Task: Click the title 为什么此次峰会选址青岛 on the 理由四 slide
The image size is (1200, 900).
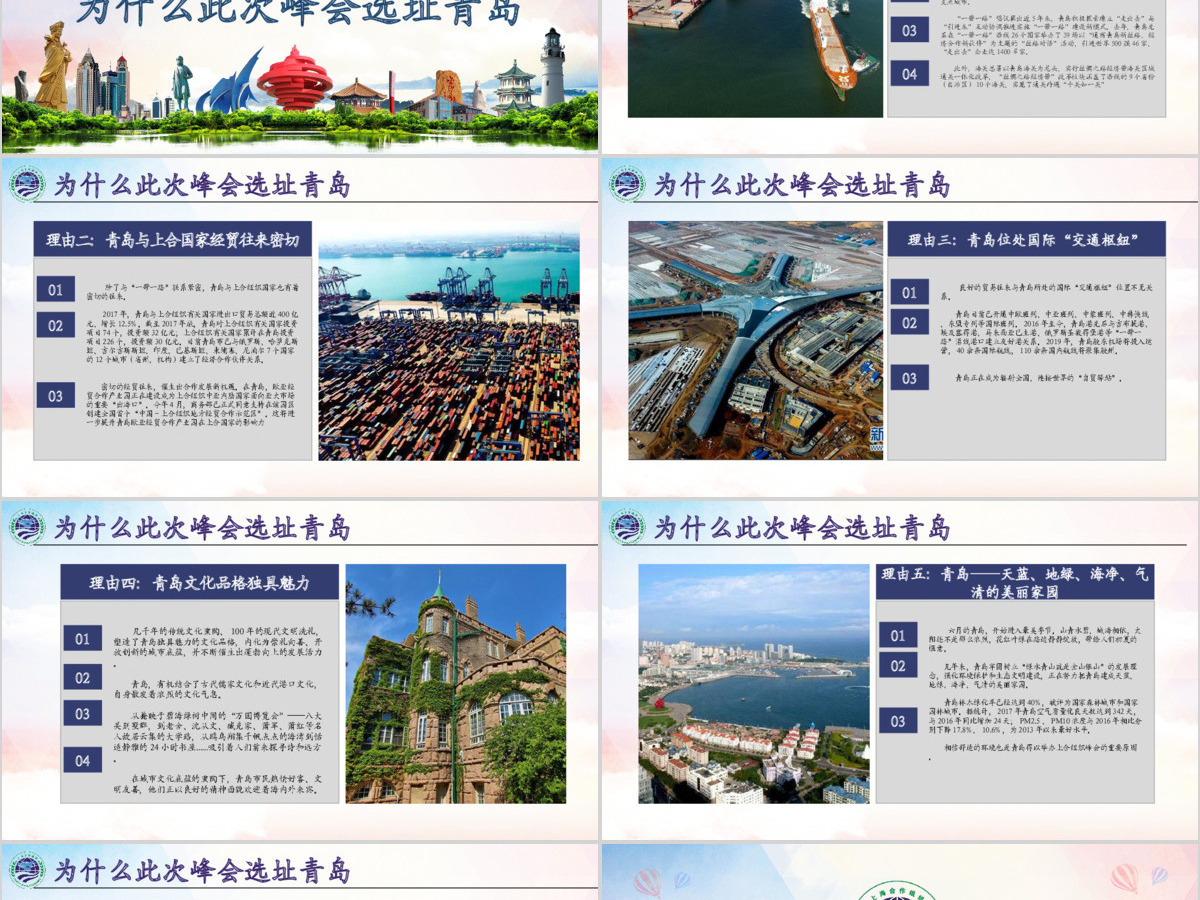Action: pos(202,527)
